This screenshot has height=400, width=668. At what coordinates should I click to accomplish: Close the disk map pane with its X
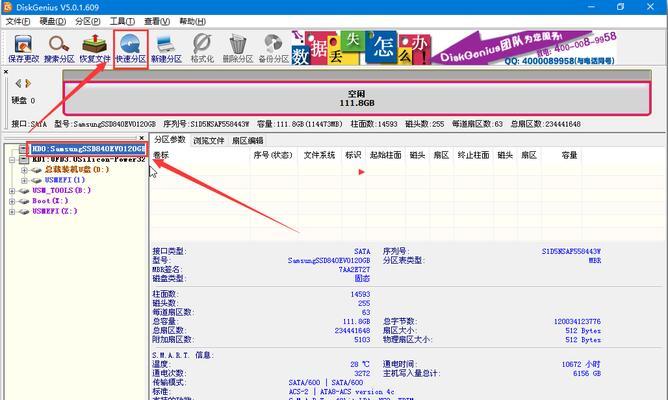[x=6, y=72]
